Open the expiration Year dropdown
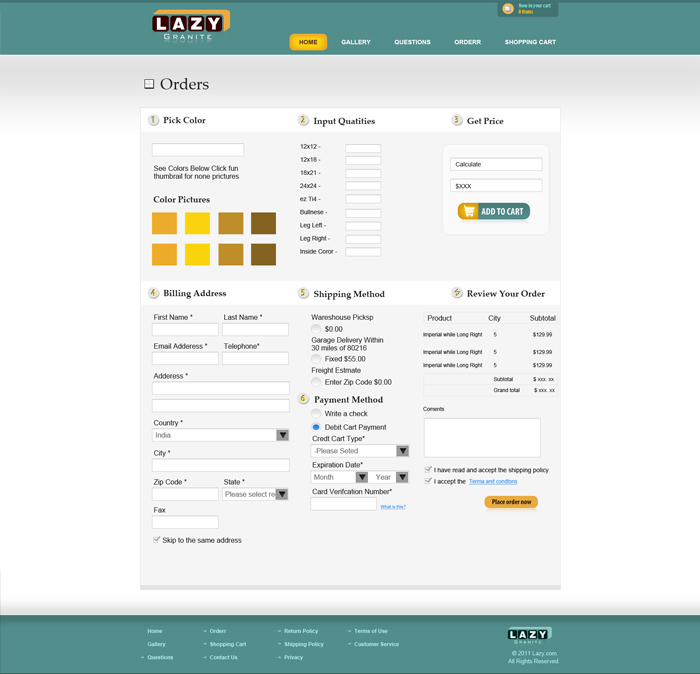The width and height of the screenshot is (700, 674). click(389, 477)
